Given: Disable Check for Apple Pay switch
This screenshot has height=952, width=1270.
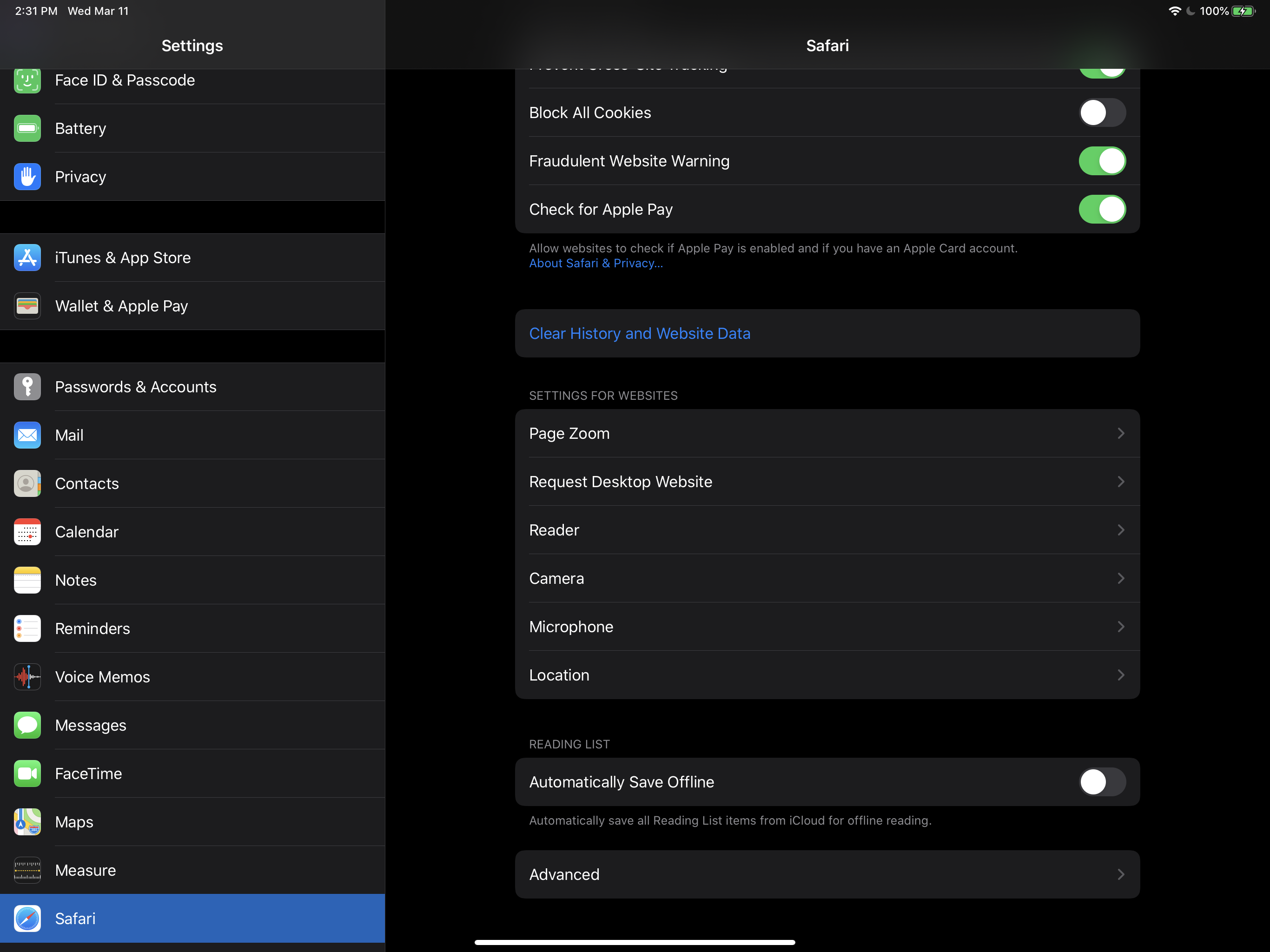Looking at the screenshot, I should point(1102,209).
